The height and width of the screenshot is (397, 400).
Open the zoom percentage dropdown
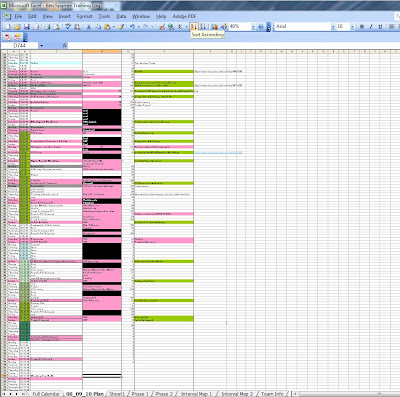(x=253, y=27)
